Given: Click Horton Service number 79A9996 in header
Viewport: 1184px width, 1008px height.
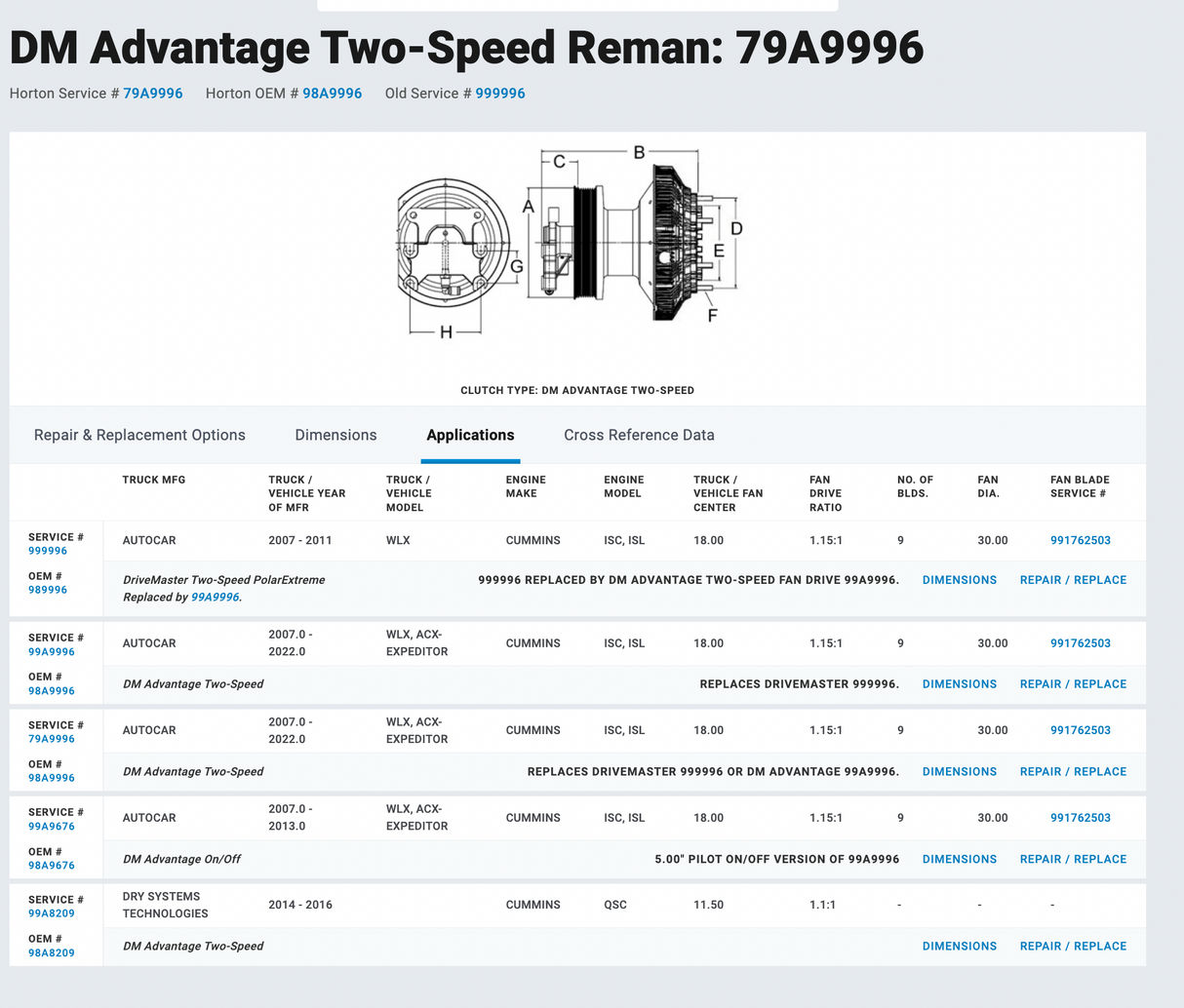Looking at the screenshot, I should [x=152, y=94].
